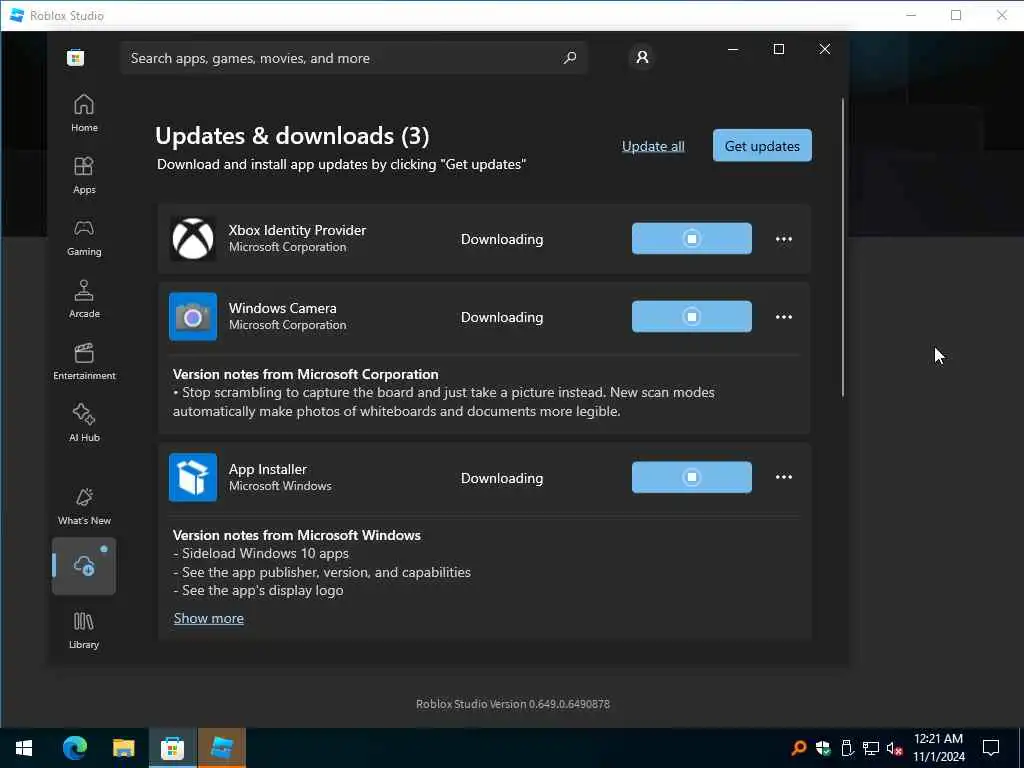Click the muted volume tray icon

[x=895, y=748]
